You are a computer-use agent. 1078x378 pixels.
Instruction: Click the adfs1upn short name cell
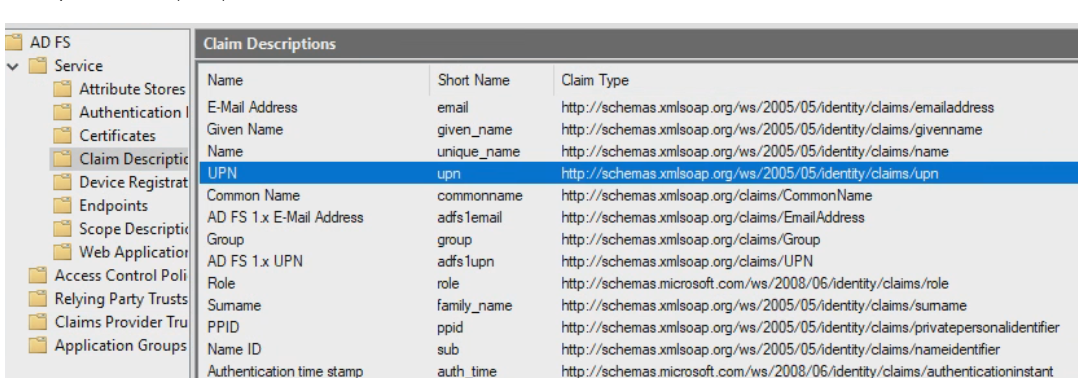click(465, 261)
